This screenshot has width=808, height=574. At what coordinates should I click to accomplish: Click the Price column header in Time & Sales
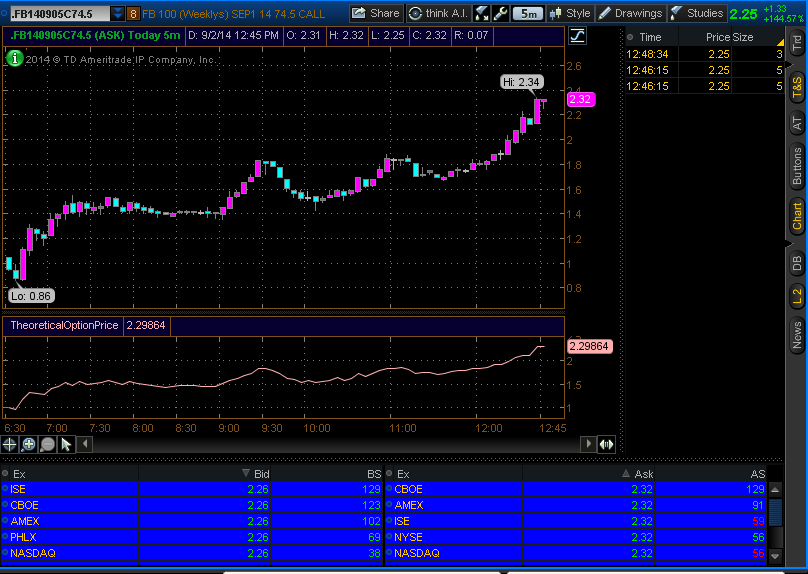pyautogui.click(x=718, y=37)
